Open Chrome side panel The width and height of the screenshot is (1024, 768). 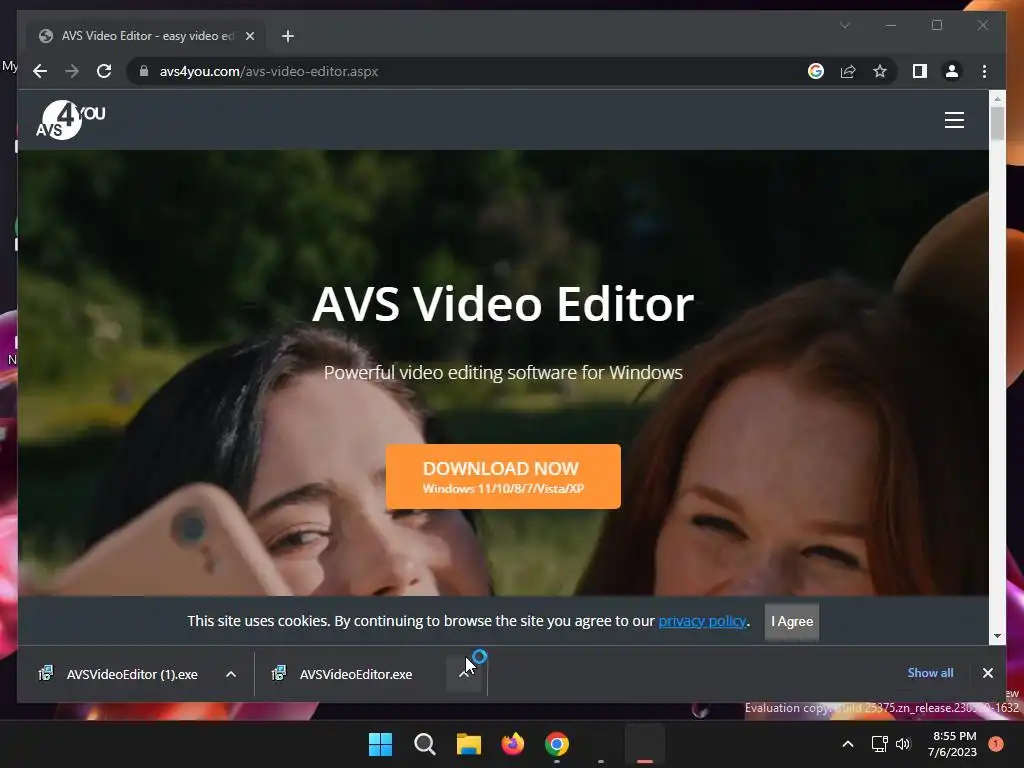point(920,71)
